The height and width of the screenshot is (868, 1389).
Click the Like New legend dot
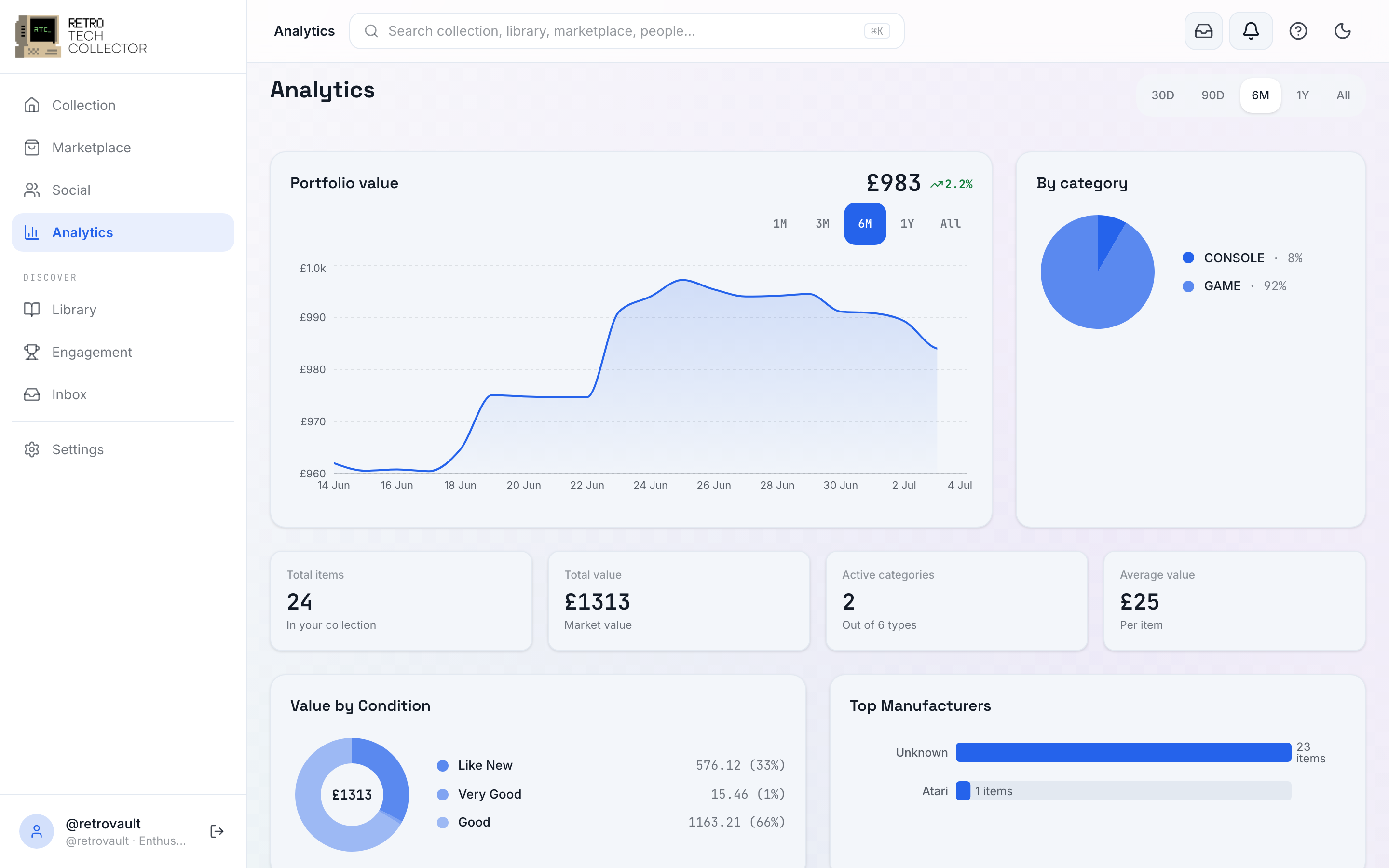[443, 765]
